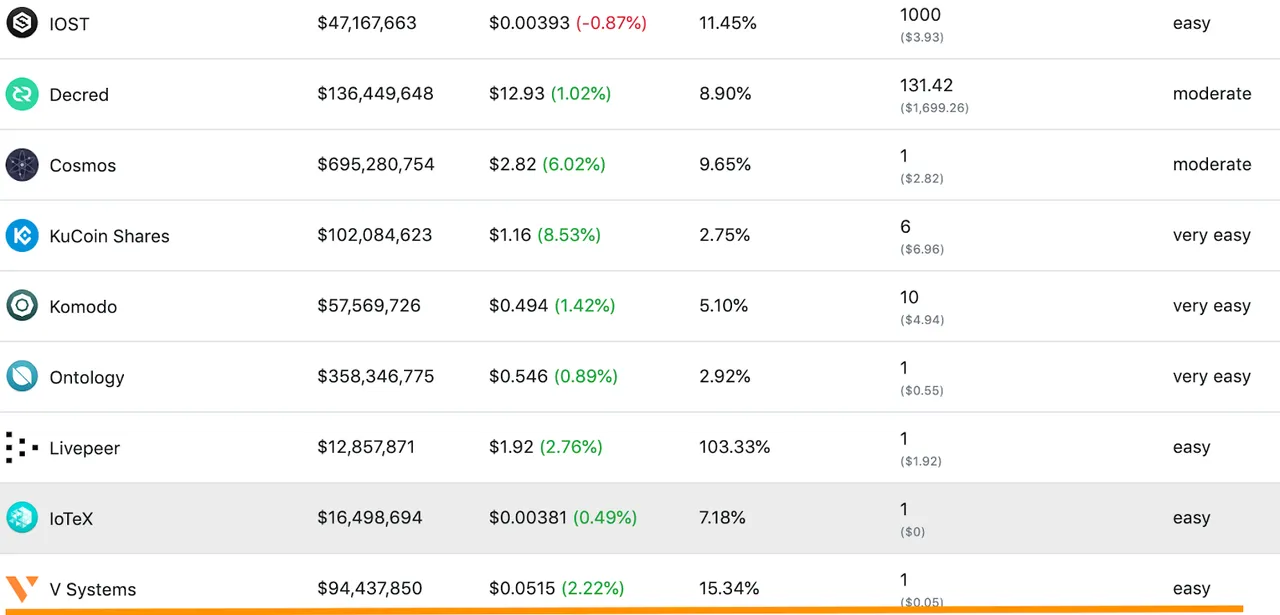Open the Livepeer coin name
1280x615 pixels.
[x=85, y=449]
